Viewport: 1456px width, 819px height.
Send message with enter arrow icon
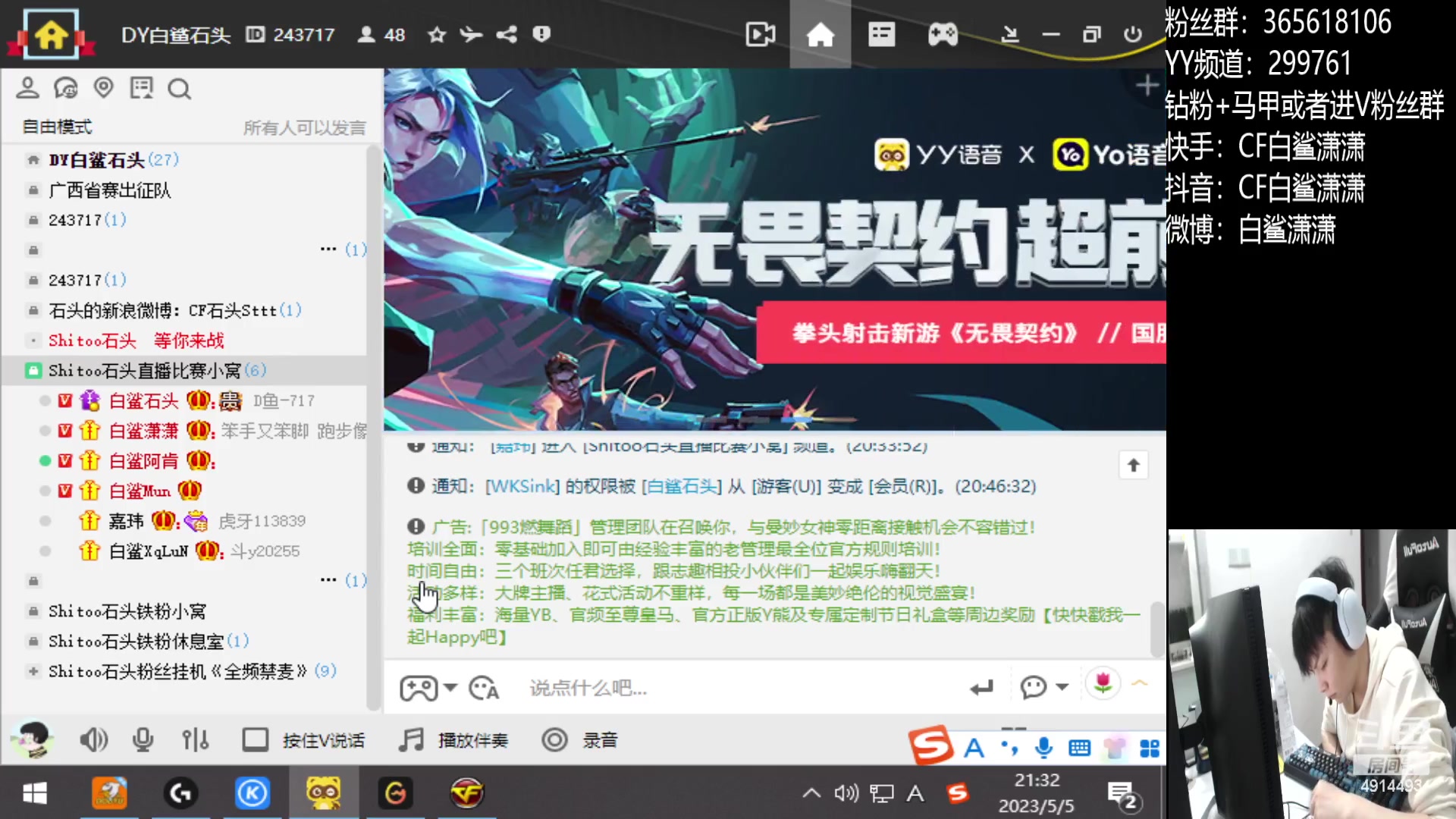point(981,688)
